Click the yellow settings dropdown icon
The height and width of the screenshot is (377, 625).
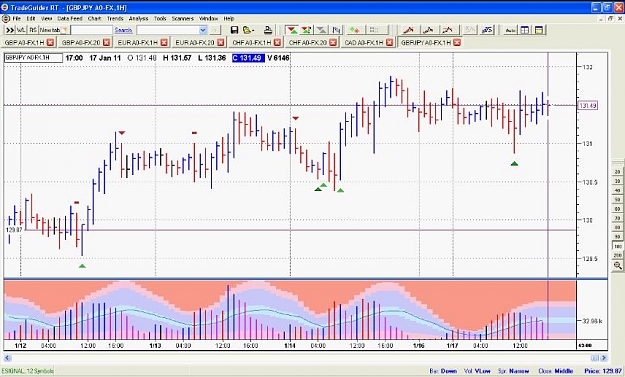248,30
